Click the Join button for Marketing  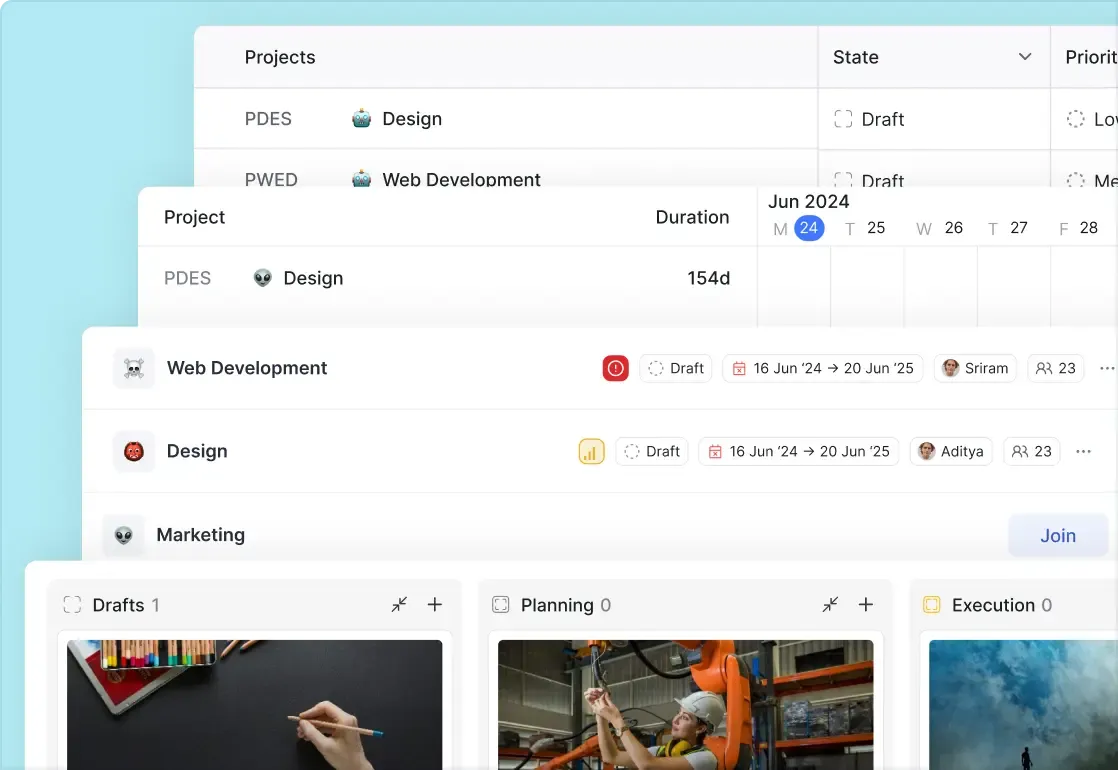[x=1058, y=535]
